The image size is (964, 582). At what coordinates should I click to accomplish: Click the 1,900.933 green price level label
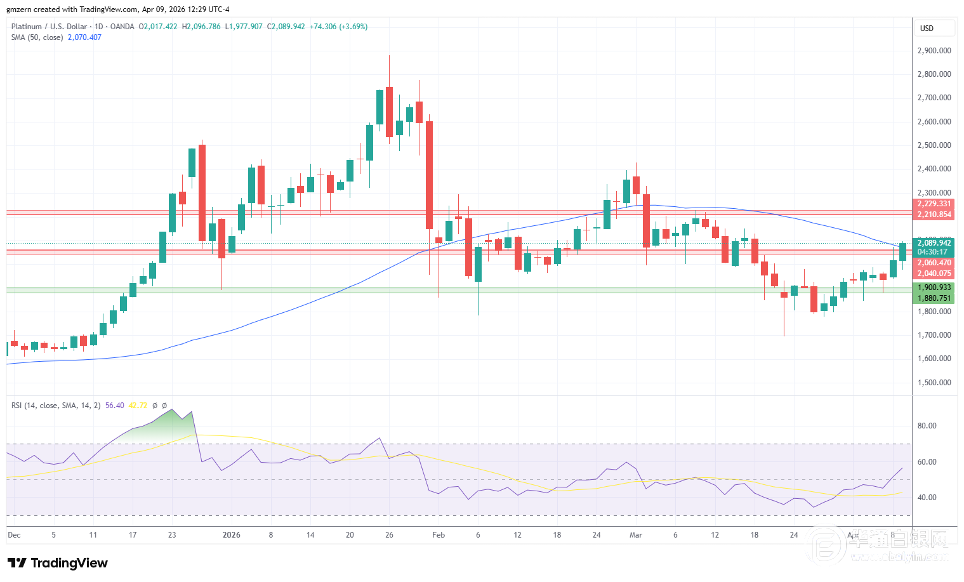pyautogui.click(x=932, y=287)
